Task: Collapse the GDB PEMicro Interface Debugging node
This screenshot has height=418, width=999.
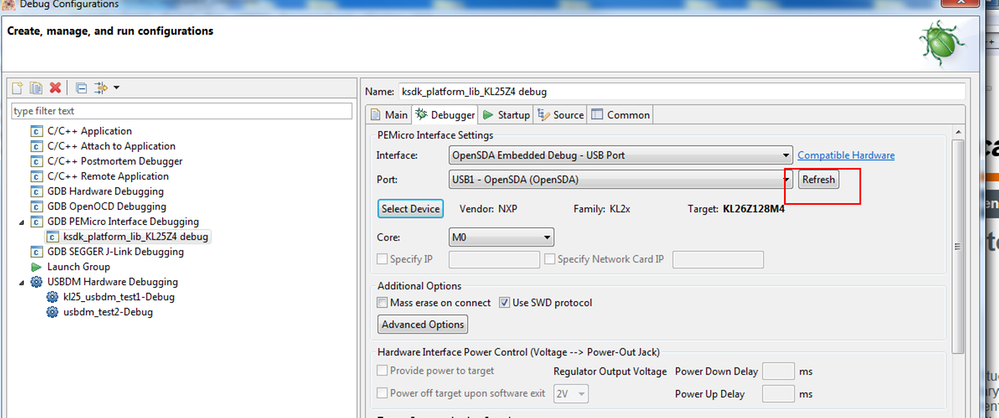Action: [x=22, y=222]
